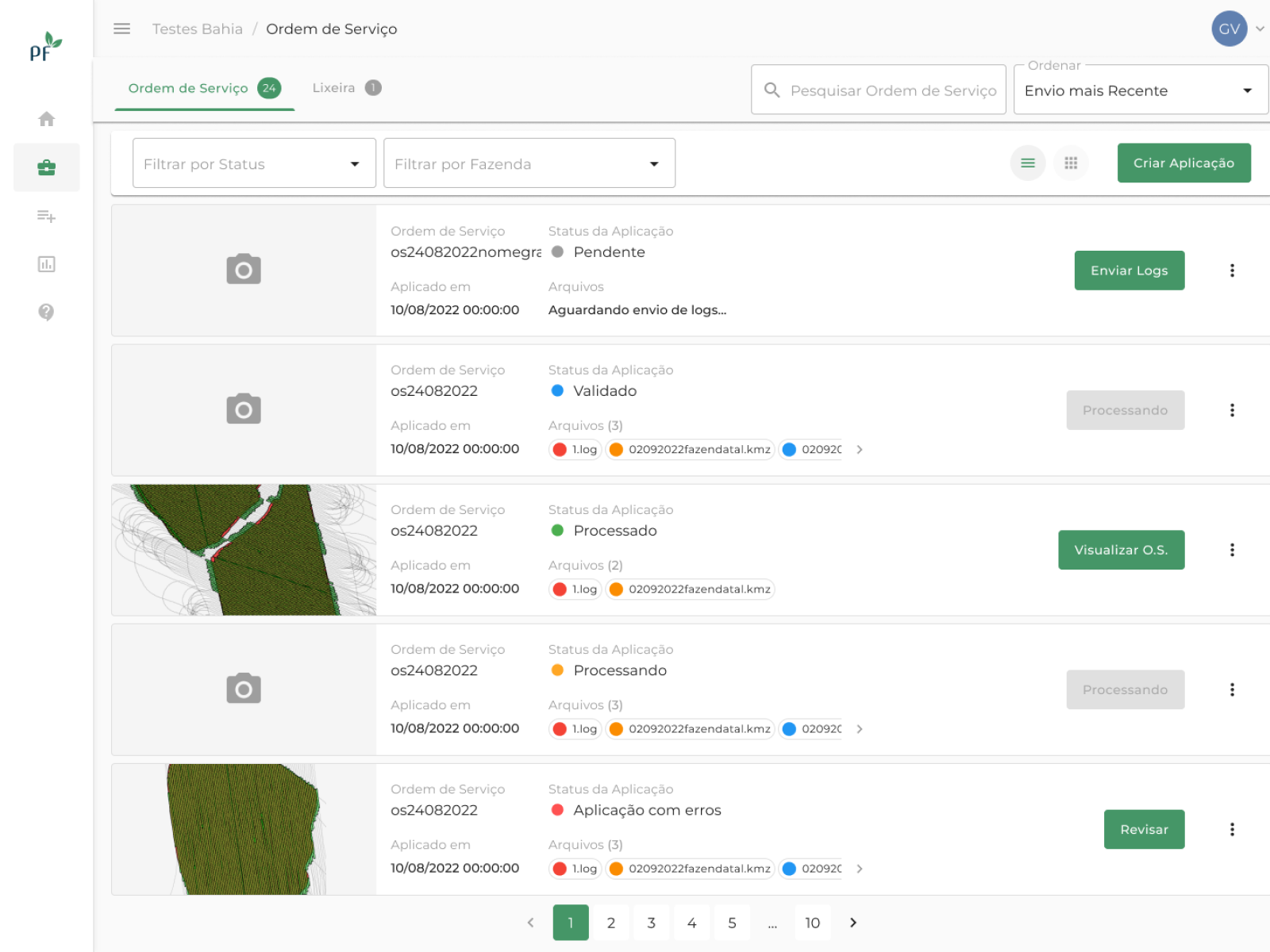Click Processando button in Validado order
This screenshot has height=952, width=1270.
point(1125,410)
